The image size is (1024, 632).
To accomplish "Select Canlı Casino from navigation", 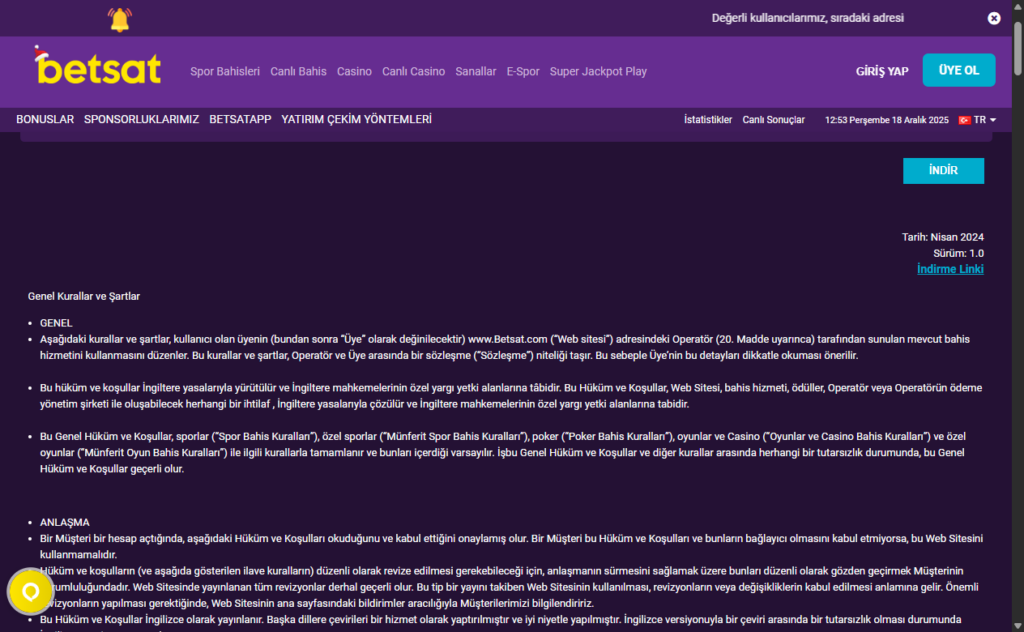I will tap(413, 72).
